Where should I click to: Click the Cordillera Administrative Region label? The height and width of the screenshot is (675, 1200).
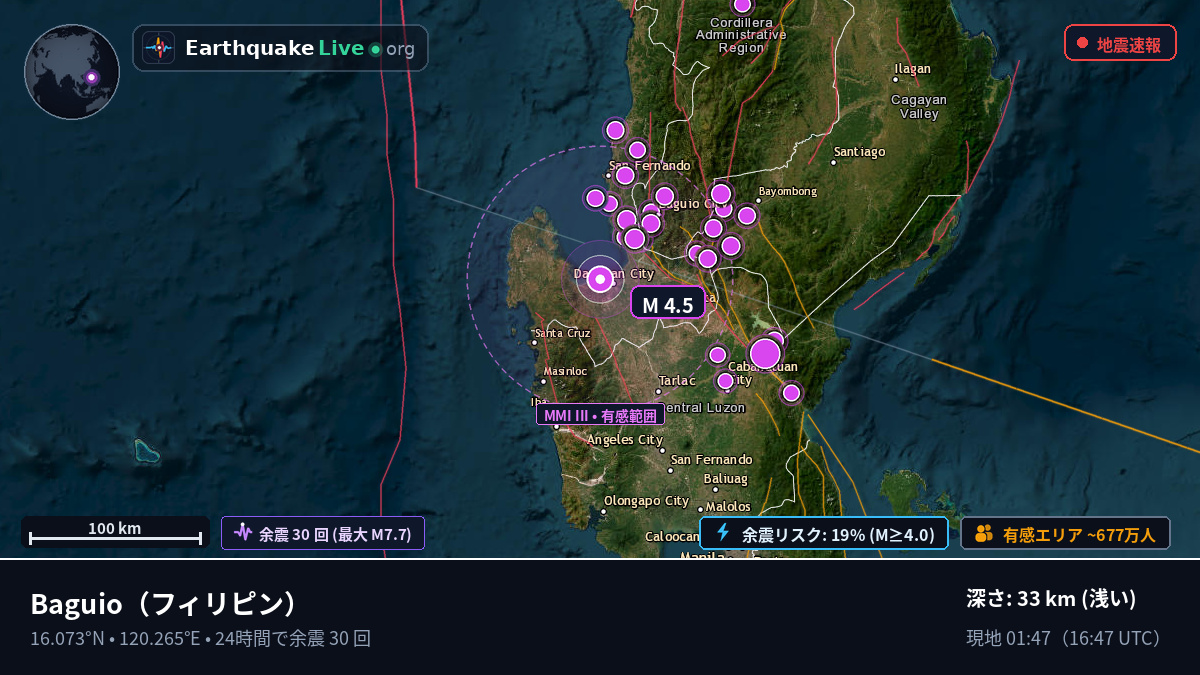click(741, 35)
